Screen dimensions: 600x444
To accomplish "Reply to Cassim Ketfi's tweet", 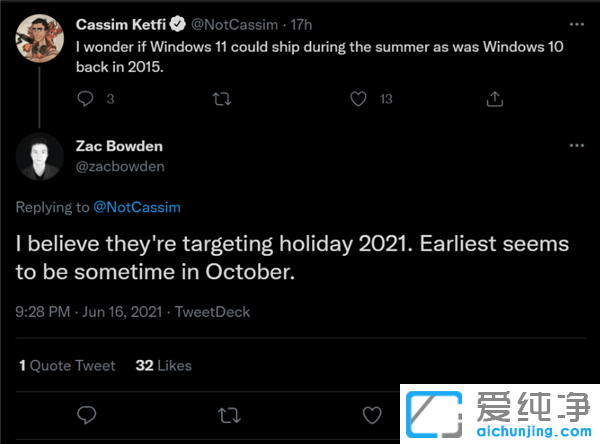I will (85, 98).
